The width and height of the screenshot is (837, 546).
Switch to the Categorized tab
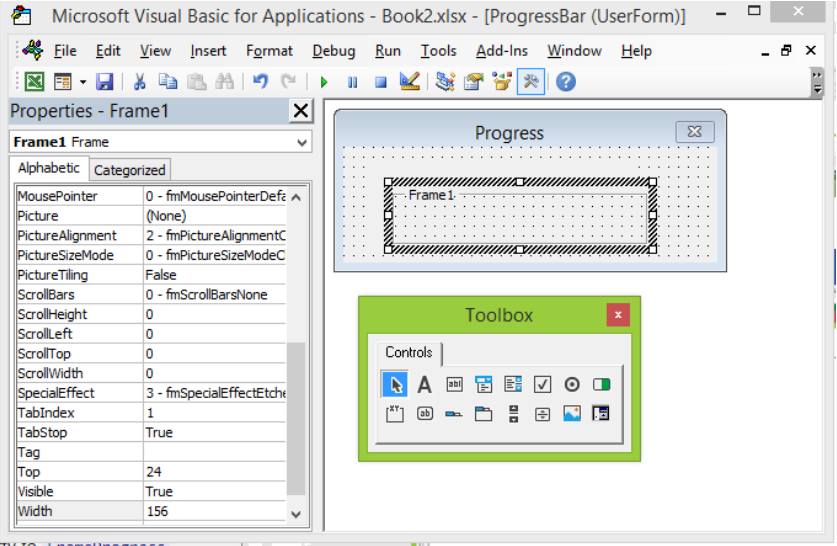[130, 170]
